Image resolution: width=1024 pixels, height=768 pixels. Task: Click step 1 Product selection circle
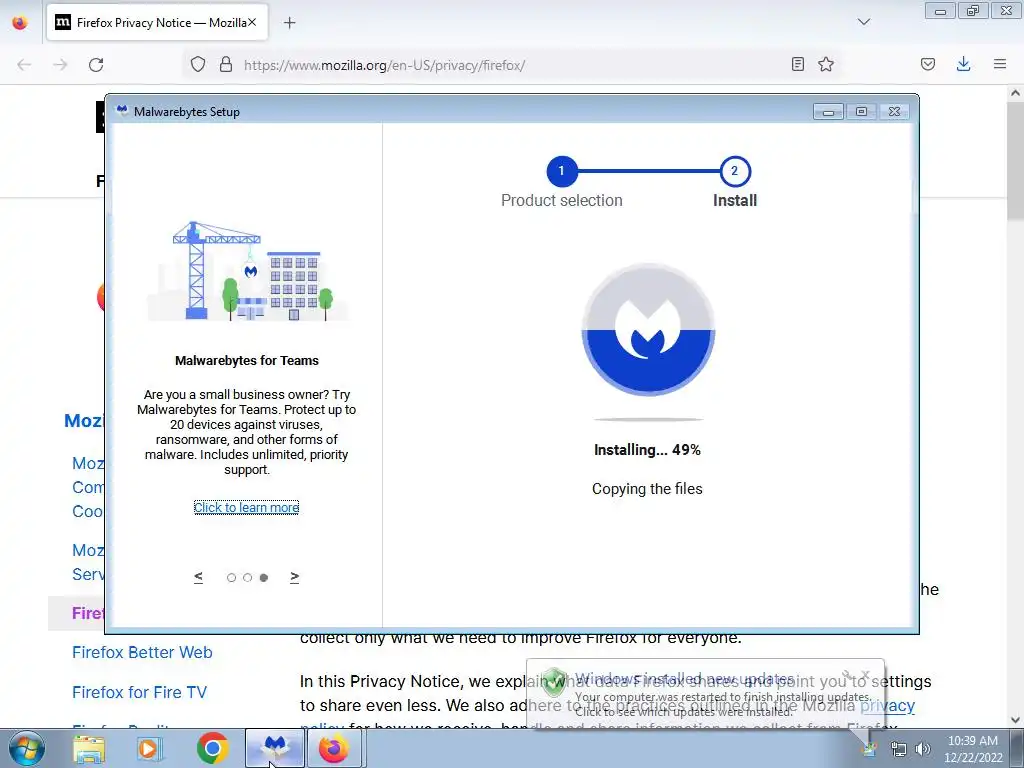(561, 171)
